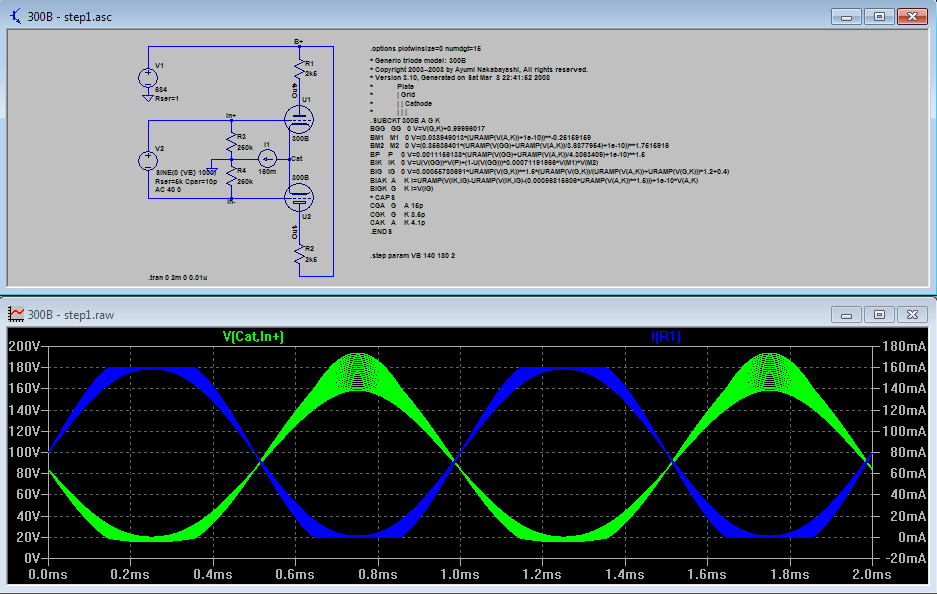
Task: Click resistor R4 250k symbol
Action: (x=230, y=178)
